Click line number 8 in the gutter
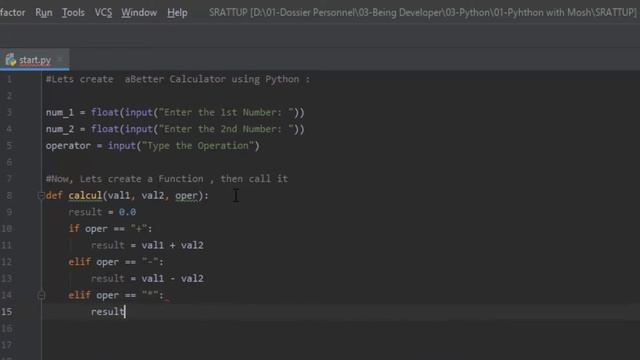 pos(9,196)
